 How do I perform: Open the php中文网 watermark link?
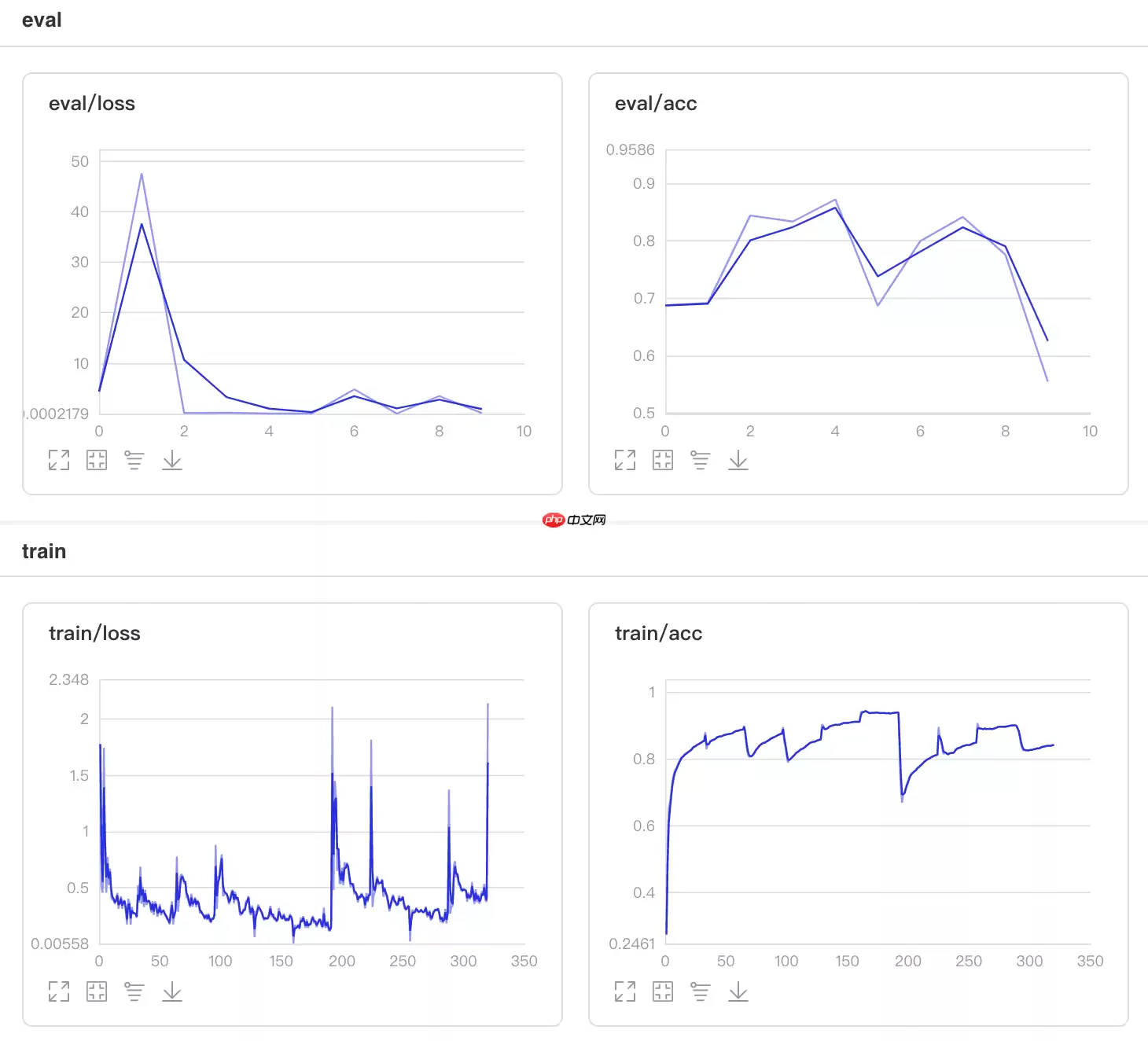coord(574,520)
